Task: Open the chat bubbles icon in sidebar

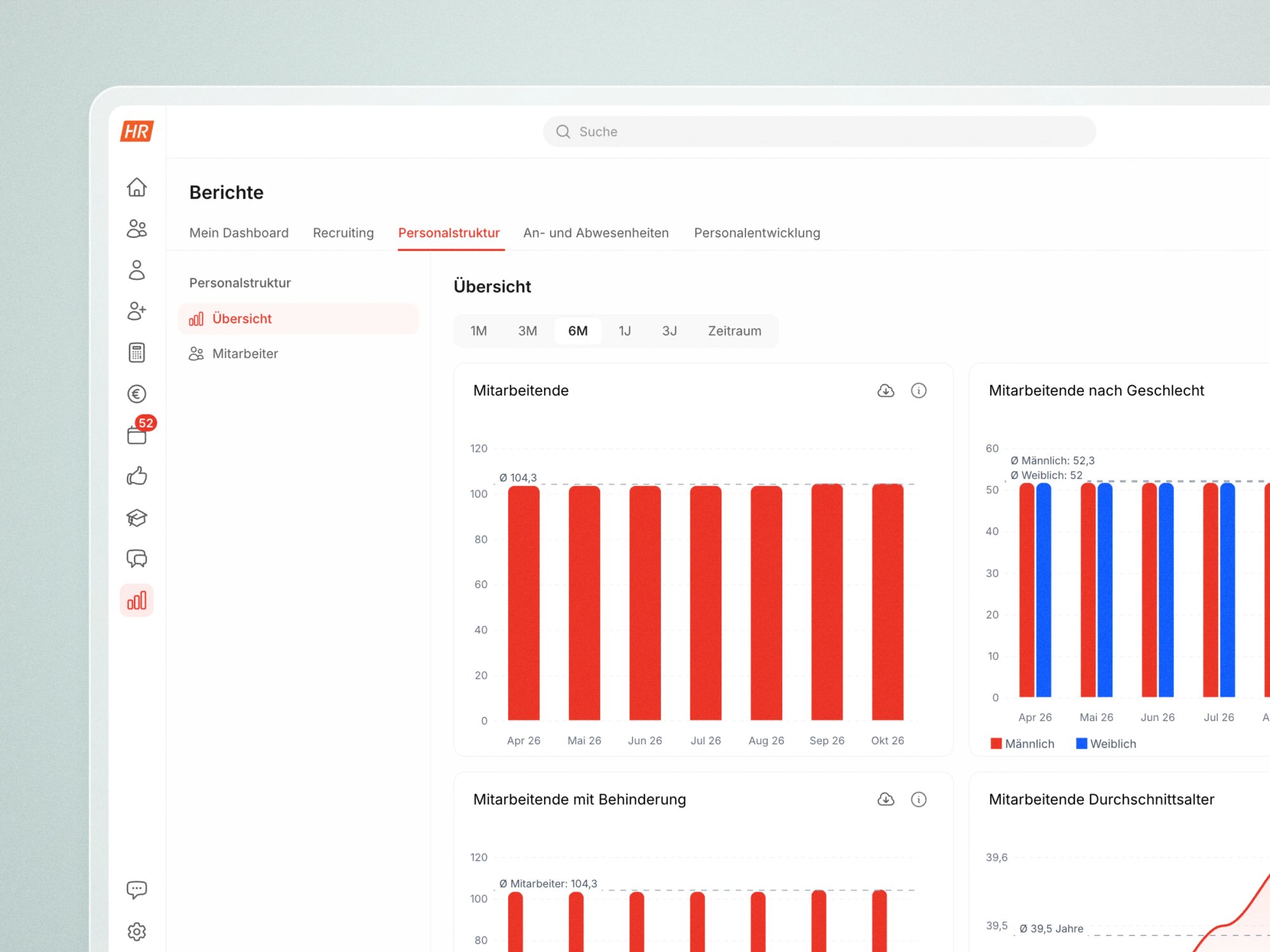Action: click(x=137, y=559)
